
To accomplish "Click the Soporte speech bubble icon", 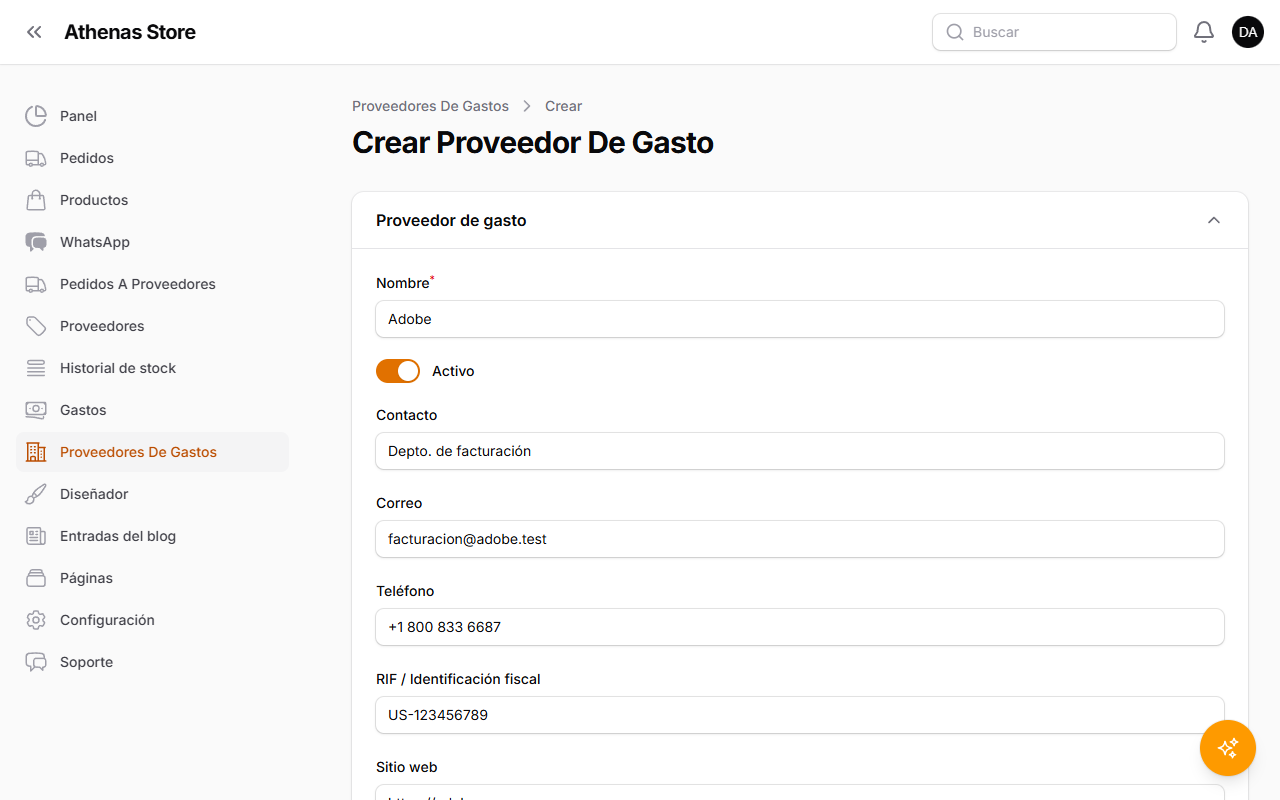I will point(36,662).
